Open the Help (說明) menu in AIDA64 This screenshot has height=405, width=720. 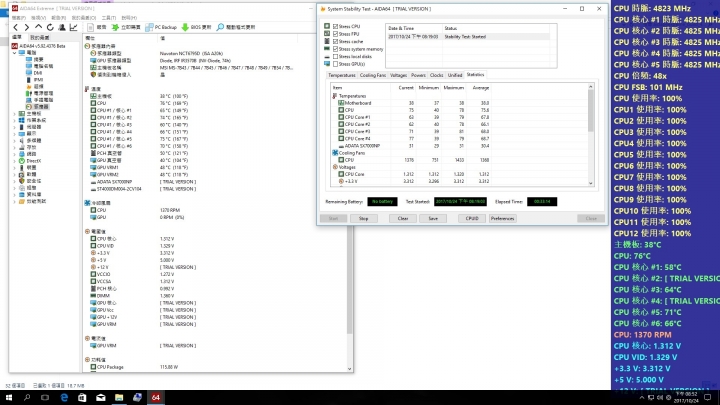[x=129, y=18]
